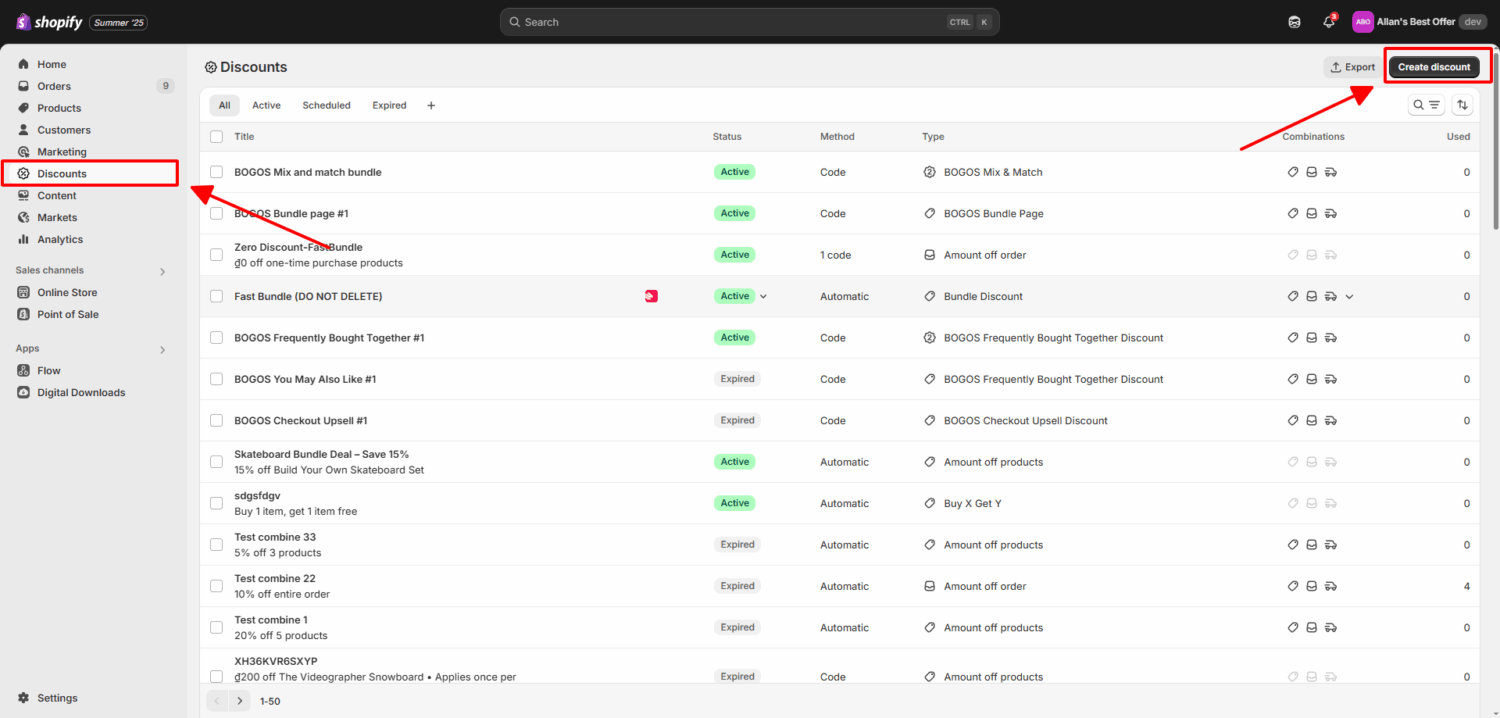Check the BOGOS You May Also Like #1 row
The width and height of the screenshot is (1500, 718).
pos(217,379)
